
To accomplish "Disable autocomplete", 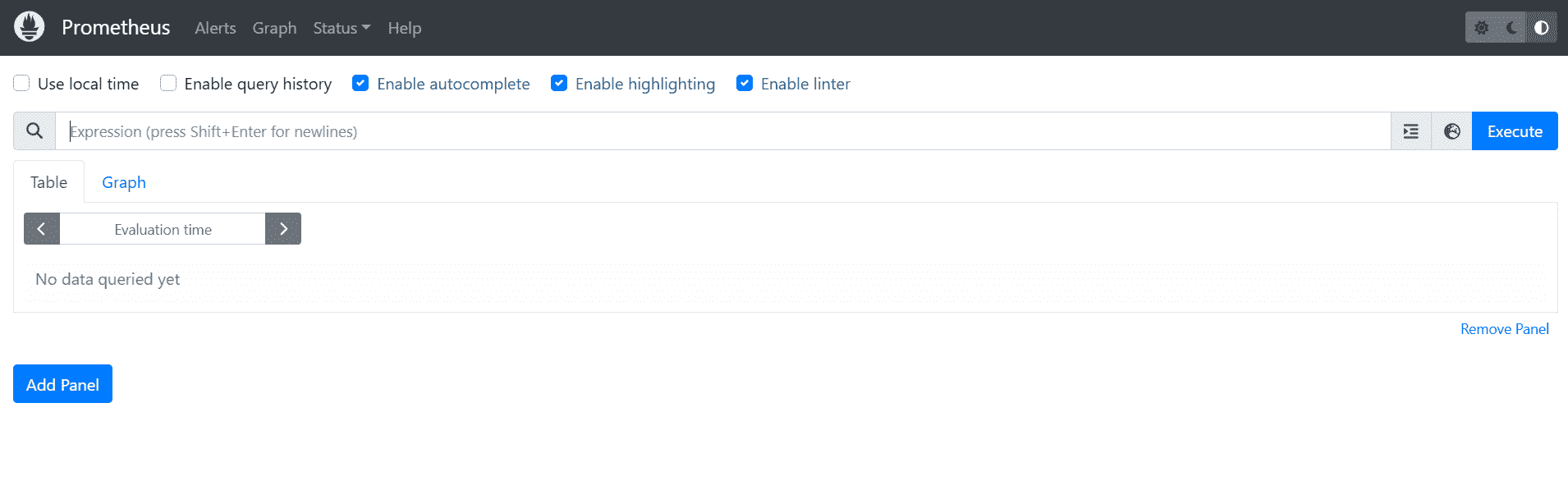I will pos(360,83).
